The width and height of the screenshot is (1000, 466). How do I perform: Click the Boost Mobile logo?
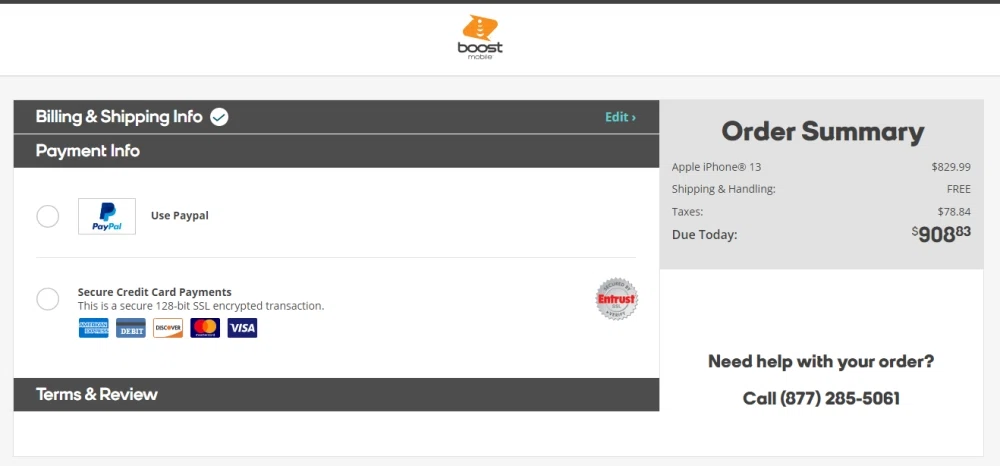tap(480, 37)
